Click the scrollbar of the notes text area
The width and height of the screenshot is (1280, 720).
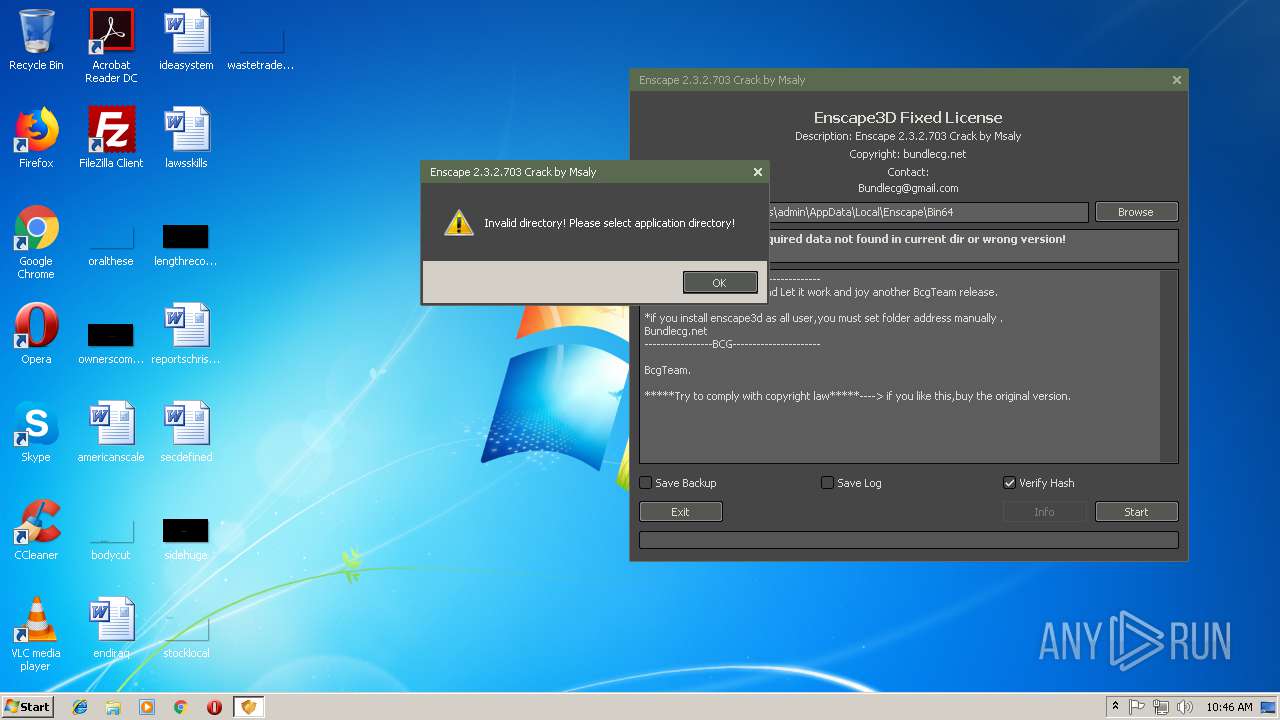[1168, 366]
